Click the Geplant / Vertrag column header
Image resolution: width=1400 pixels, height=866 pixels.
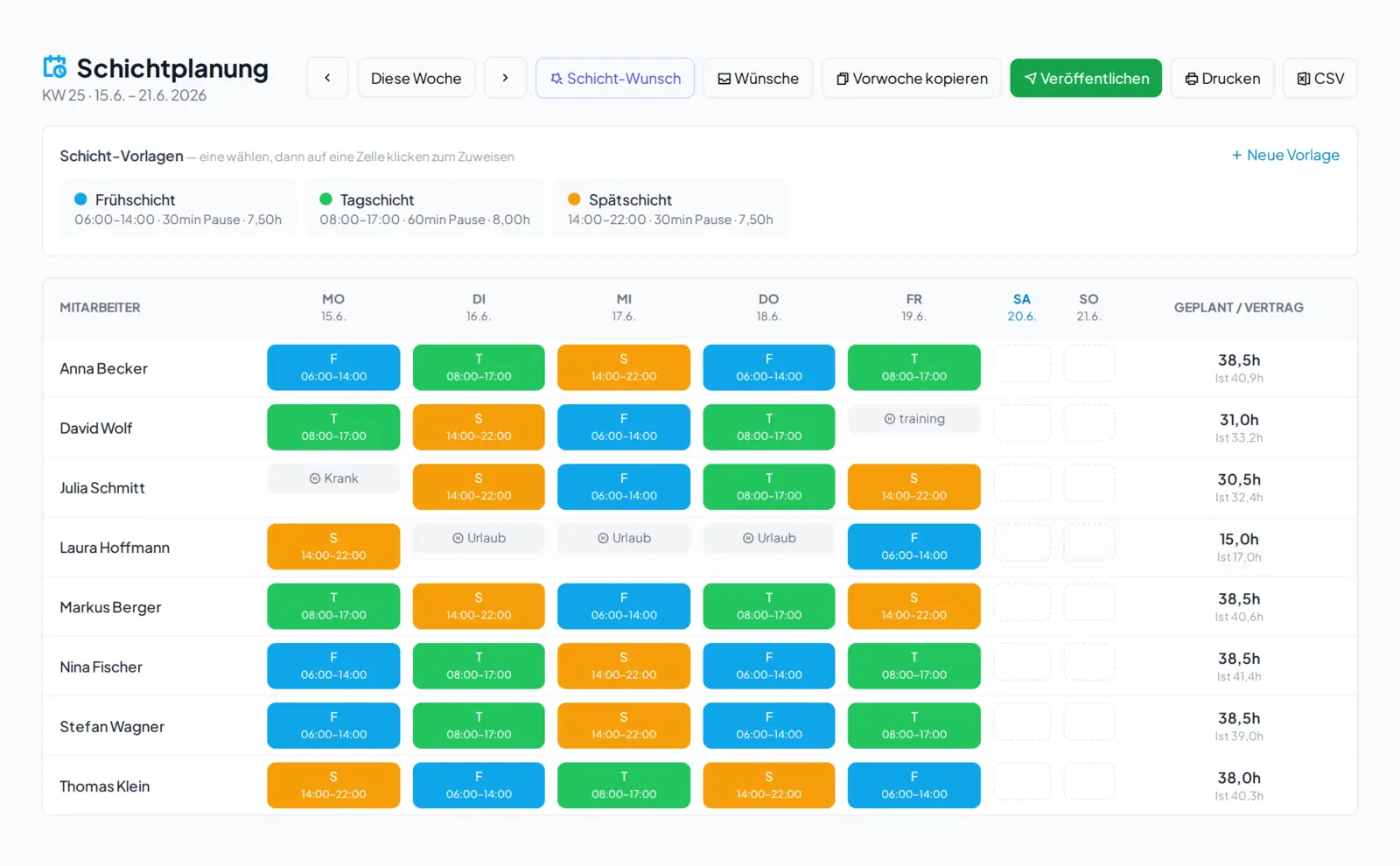1239,308
